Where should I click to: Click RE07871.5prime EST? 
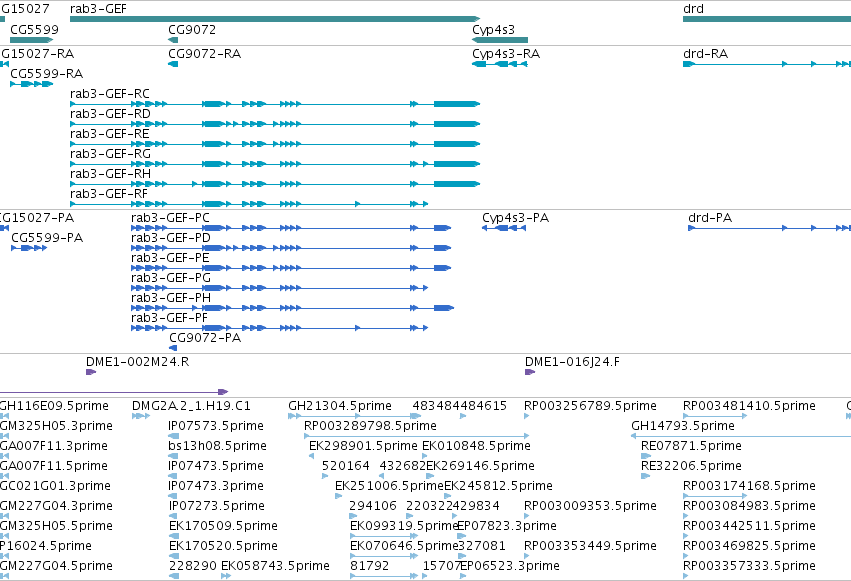click(x=646, y=456)
